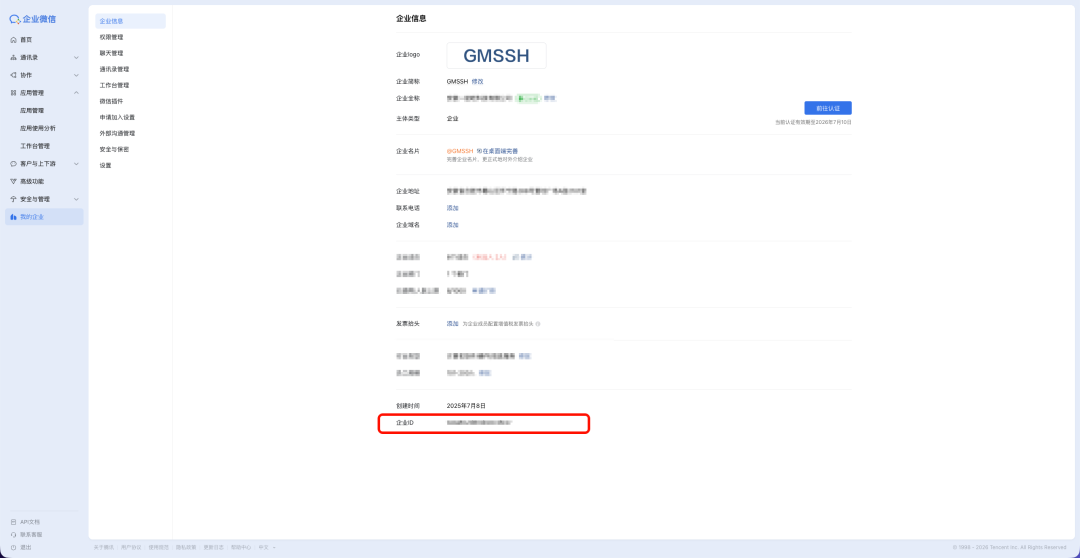1080x558 pixels.
Task: Open the 用户协议 footer link
Action: coord(131,547)
